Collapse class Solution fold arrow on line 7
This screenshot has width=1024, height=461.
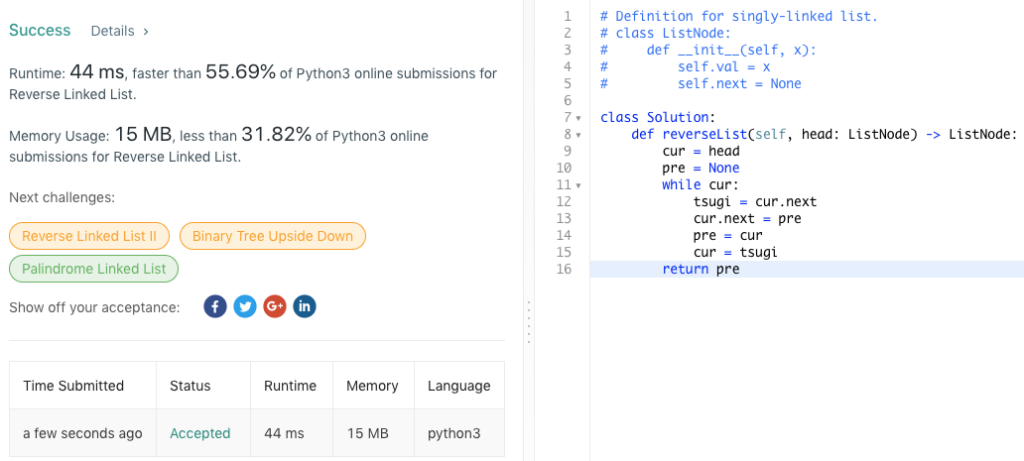click(x=578, y=118)
